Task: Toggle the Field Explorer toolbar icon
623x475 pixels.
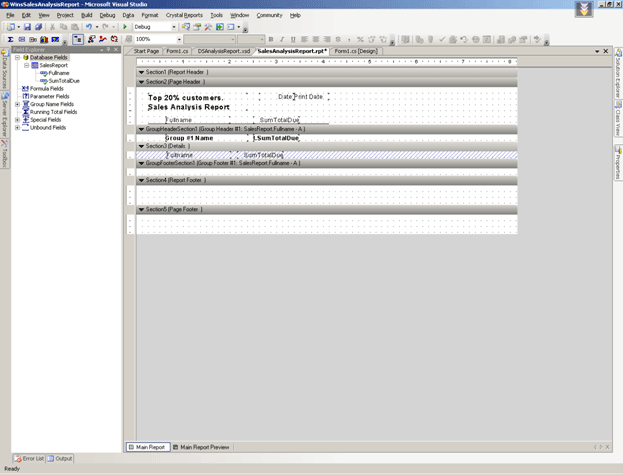Action: (x=78, y=39)
